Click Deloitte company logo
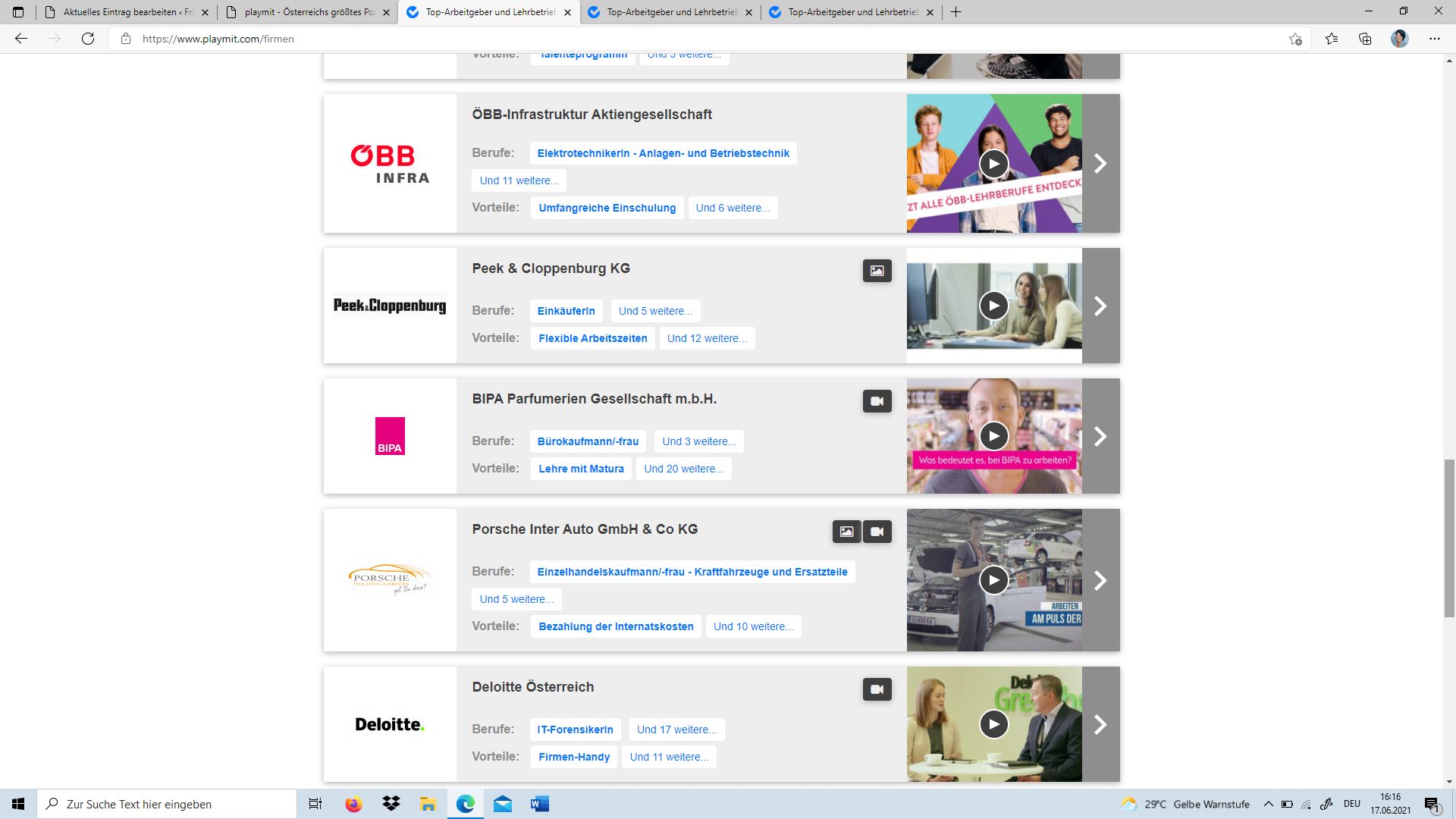 390,724
